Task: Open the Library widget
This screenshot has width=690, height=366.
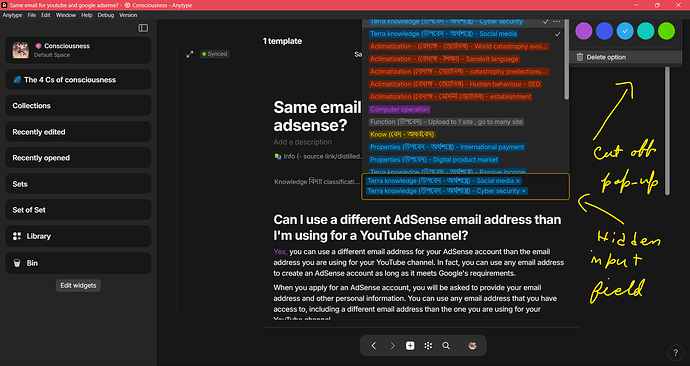Action: [78, 236]
